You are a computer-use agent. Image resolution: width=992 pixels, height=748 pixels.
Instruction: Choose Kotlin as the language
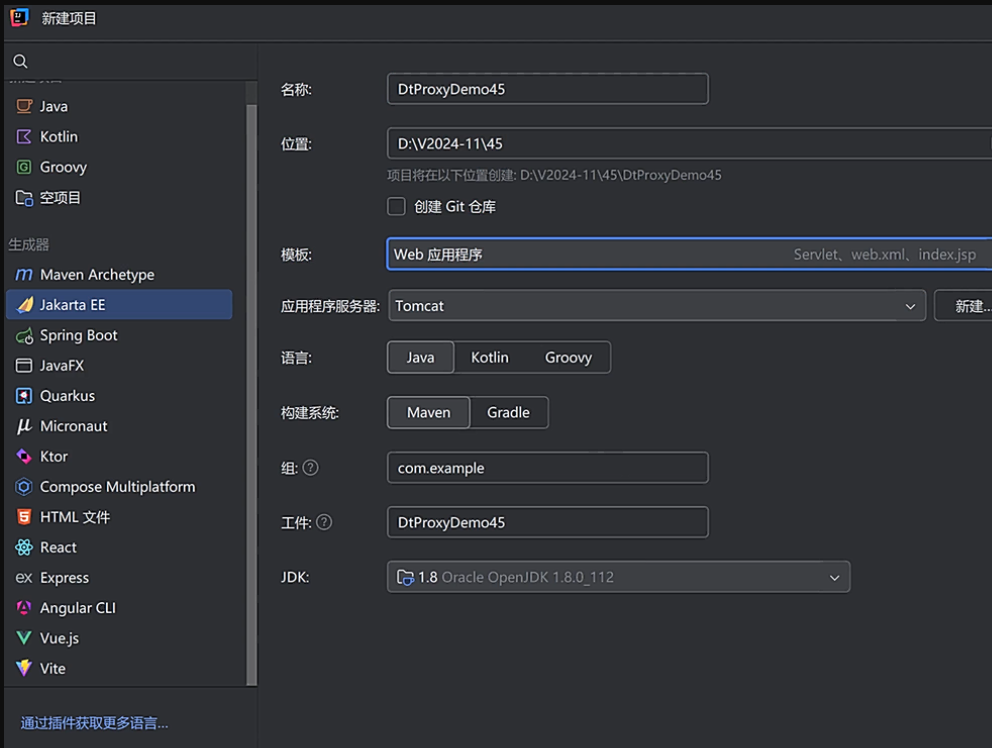[x=490, y=358]
